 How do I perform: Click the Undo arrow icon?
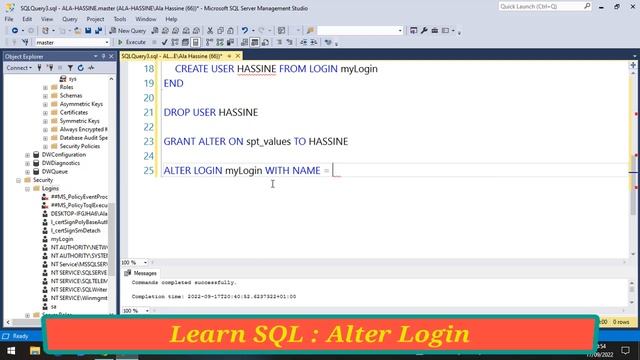[245, 31]
